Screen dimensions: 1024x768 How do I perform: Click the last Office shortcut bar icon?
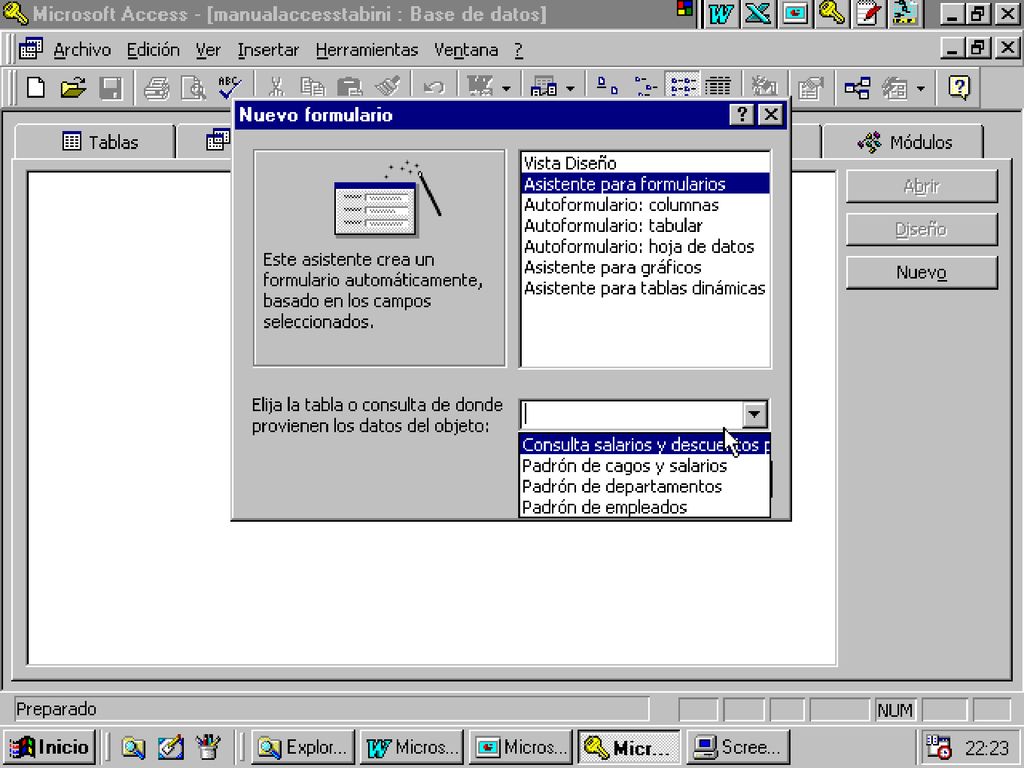coord(906,13)
